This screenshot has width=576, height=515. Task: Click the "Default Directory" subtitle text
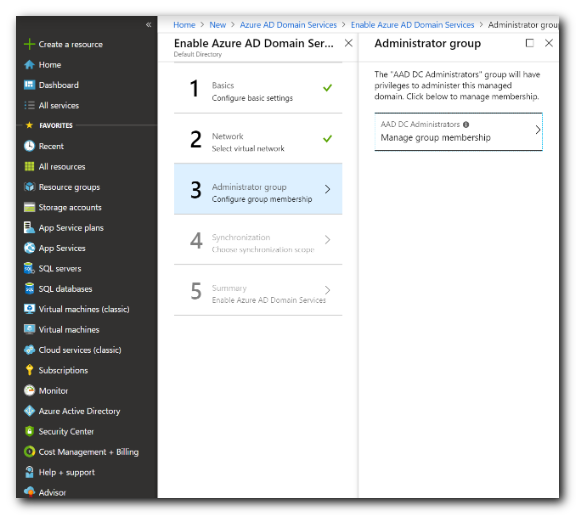click(x=198, y=54)
